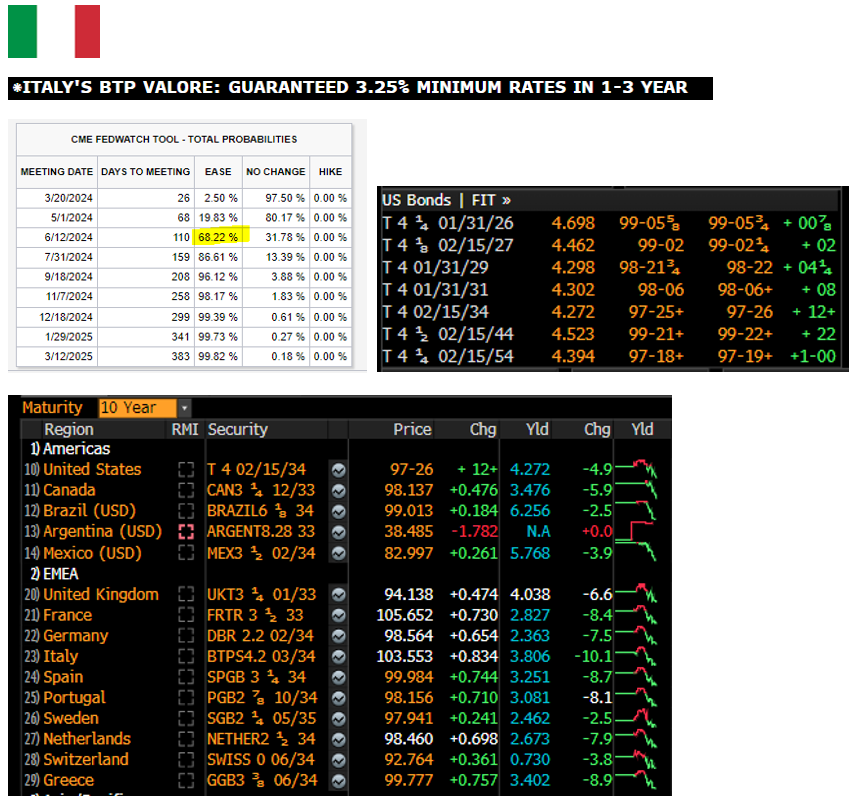
Task: Click the chart icon beside PGB2 ⅞ 10/34
Action: click(339, 698)
